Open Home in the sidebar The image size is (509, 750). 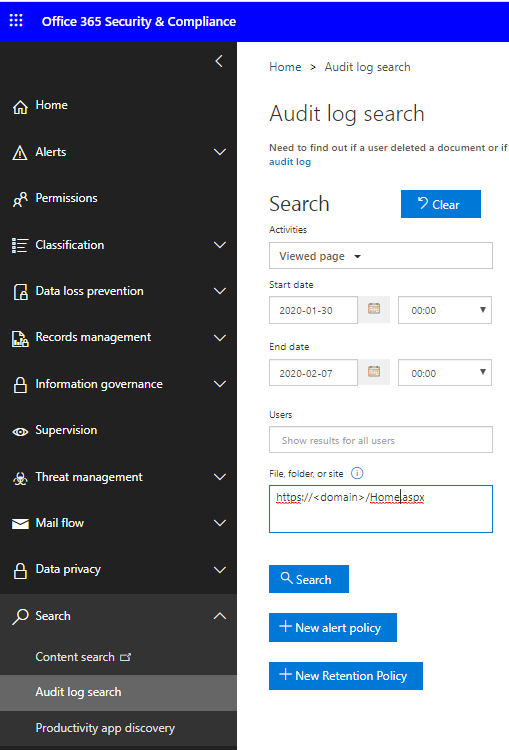click(51, 105)
